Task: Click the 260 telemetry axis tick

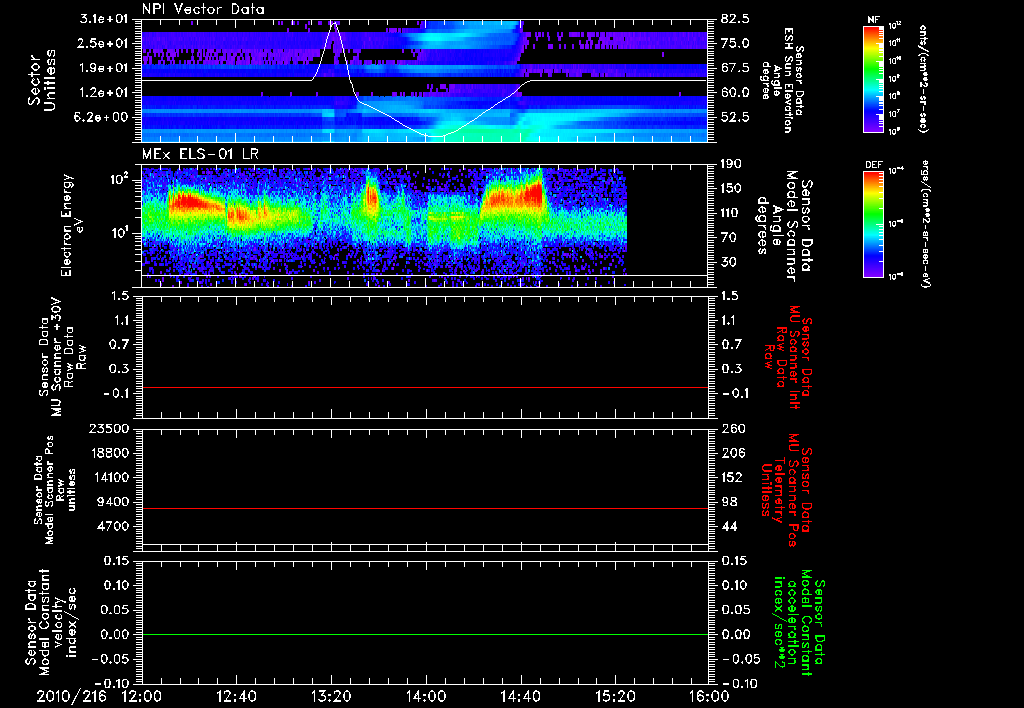Action: [x=732, y=429]
